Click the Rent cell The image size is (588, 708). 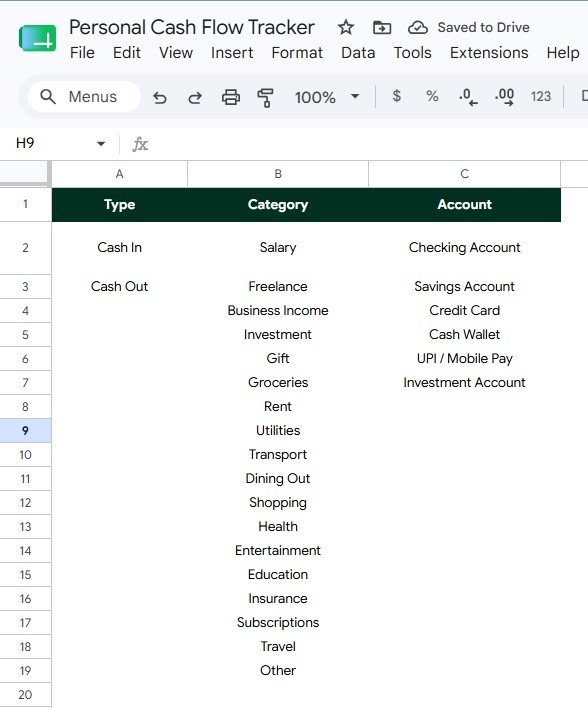(x=278, y=406)
